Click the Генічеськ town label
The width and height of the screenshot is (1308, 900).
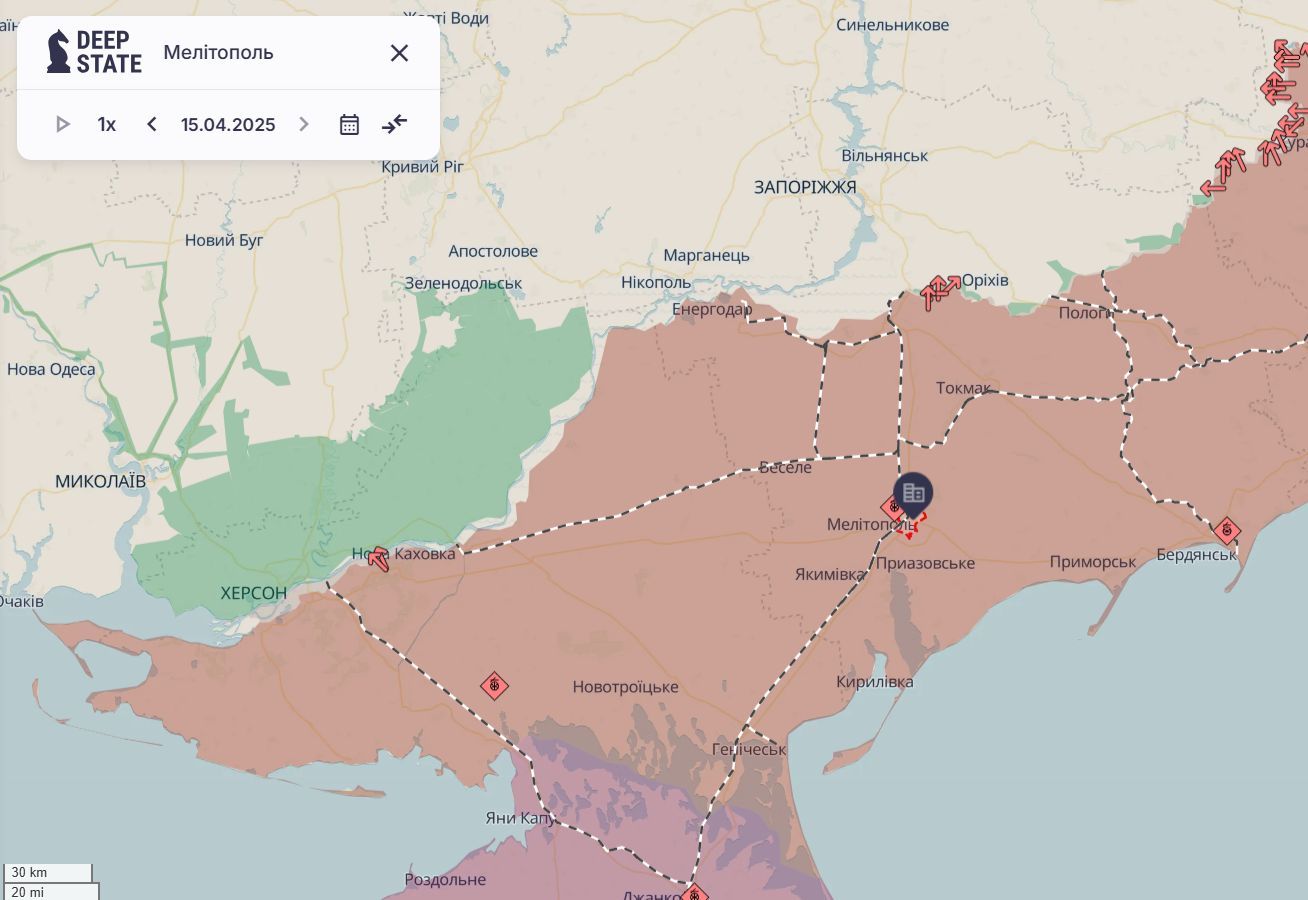tap(749, 749)
